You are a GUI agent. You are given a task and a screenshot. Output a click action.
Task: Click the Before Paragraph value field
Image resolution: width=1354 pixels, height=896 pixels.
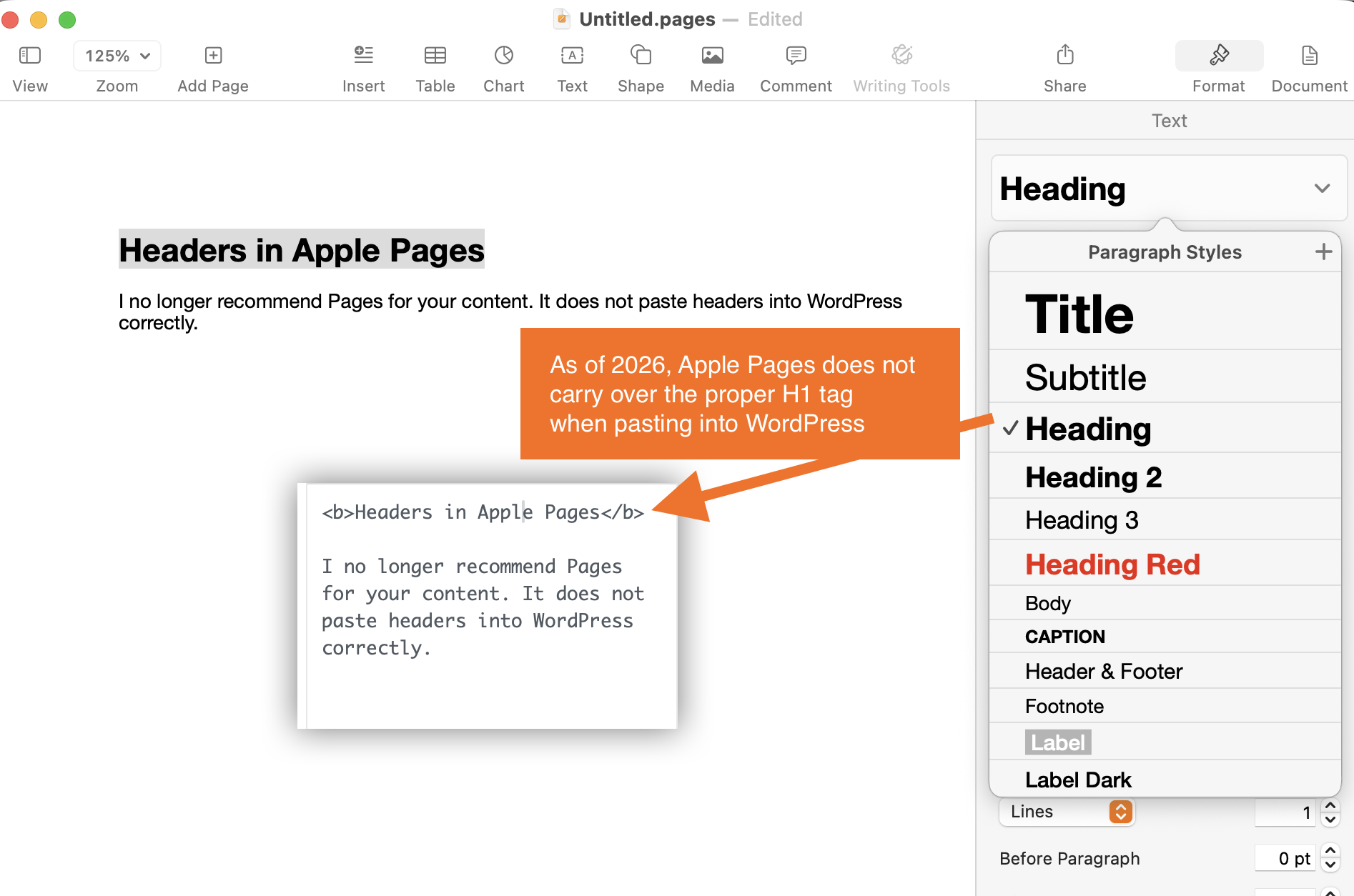click(1285, 858)
